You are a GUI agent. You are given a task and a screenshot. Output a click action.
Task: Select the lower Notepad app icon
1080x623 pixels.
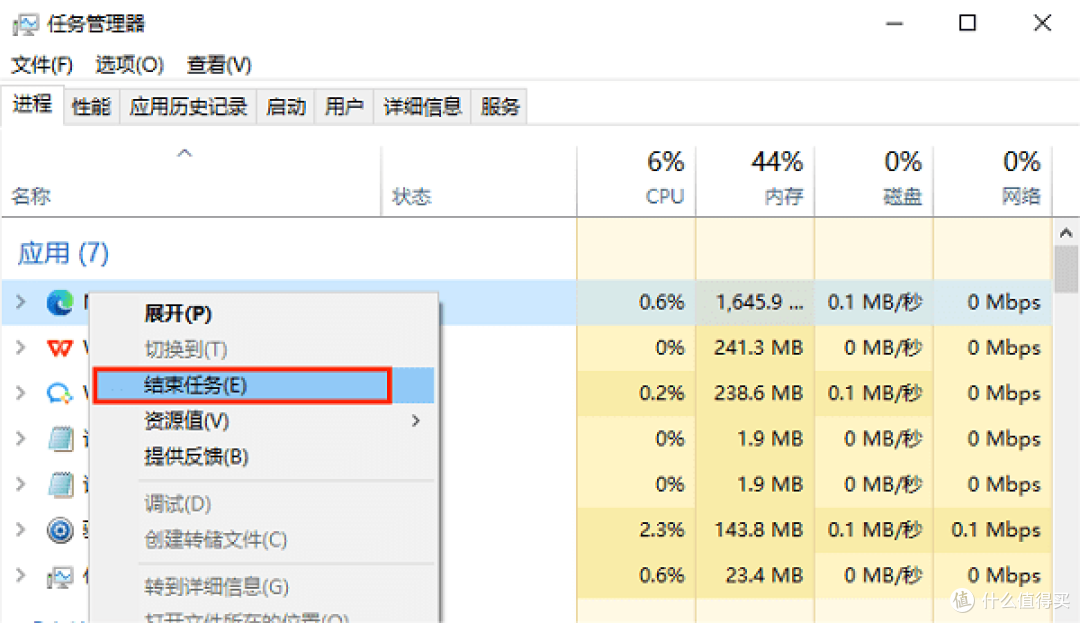pyautogui.click(x=60, y=485)
